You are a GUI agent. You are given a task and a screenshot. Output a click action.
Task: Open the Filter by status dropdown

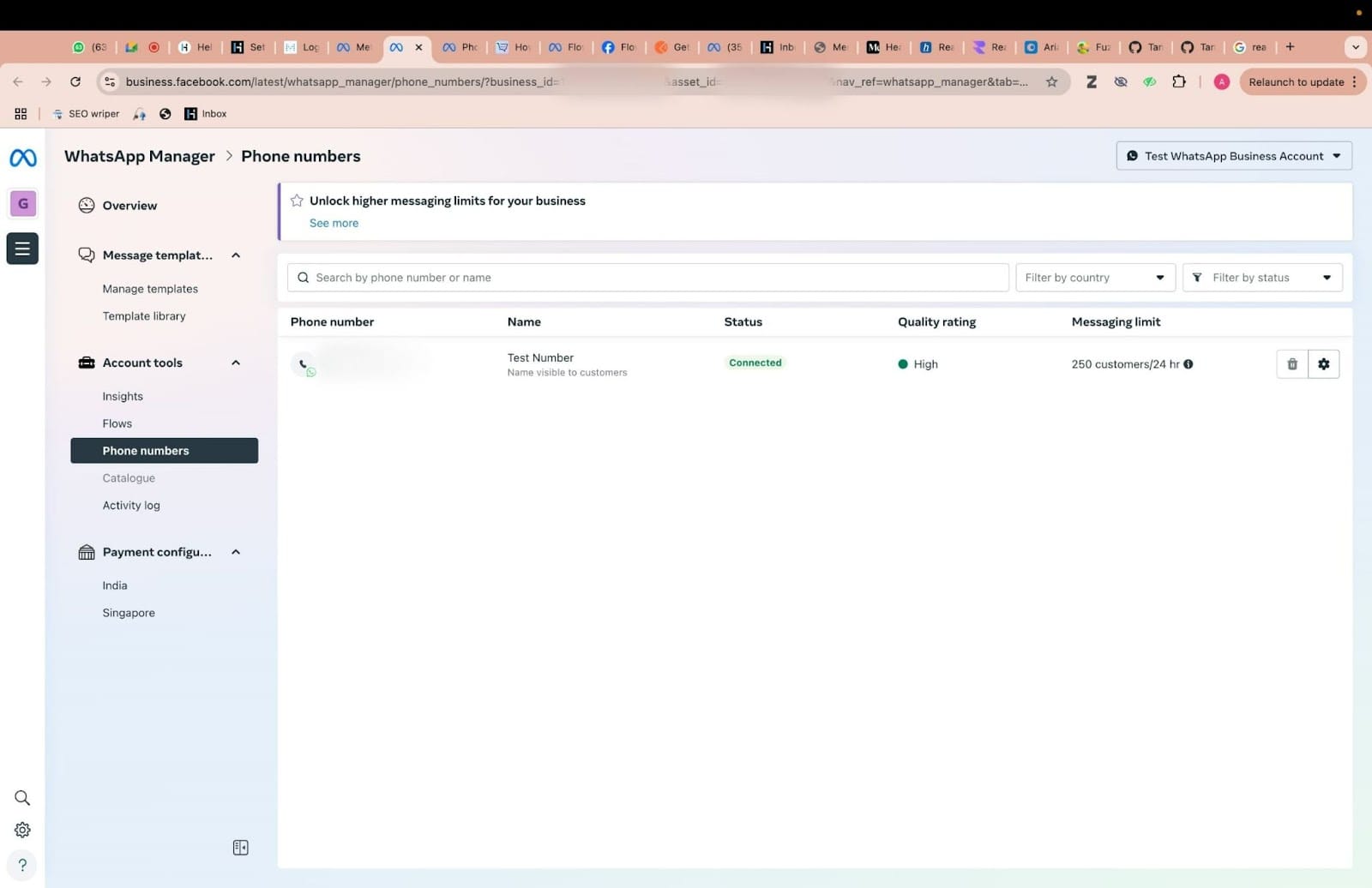pyautogui.click(x=1262, y=278)
